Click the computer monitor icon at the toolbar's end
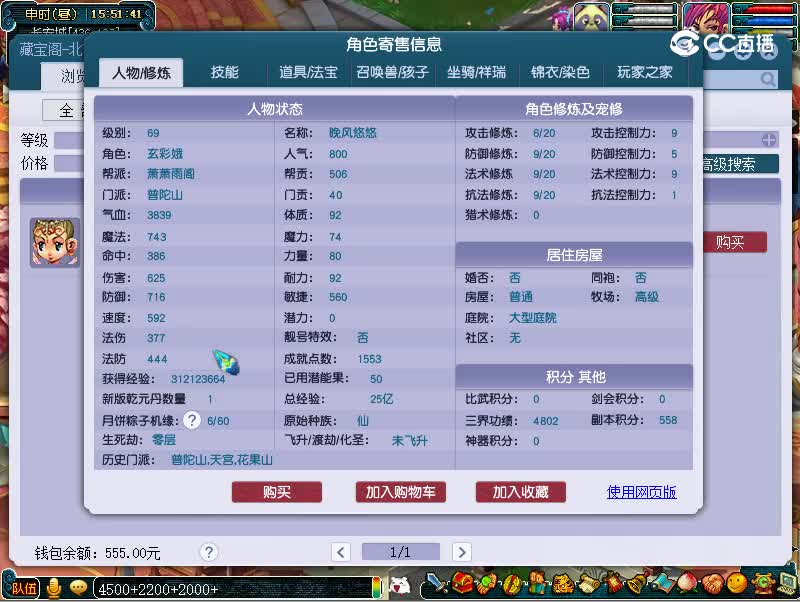800x602 pixels. click(788, 583)
